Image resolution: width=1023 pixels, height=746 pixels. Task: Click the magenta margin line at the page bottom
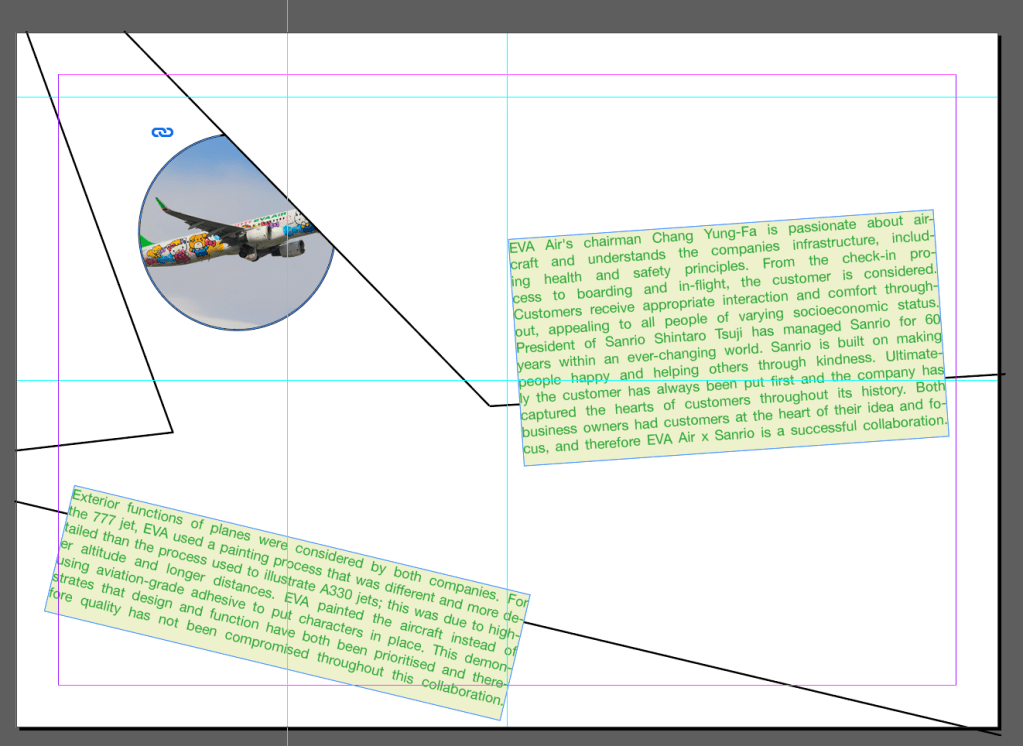click(700, 685)
